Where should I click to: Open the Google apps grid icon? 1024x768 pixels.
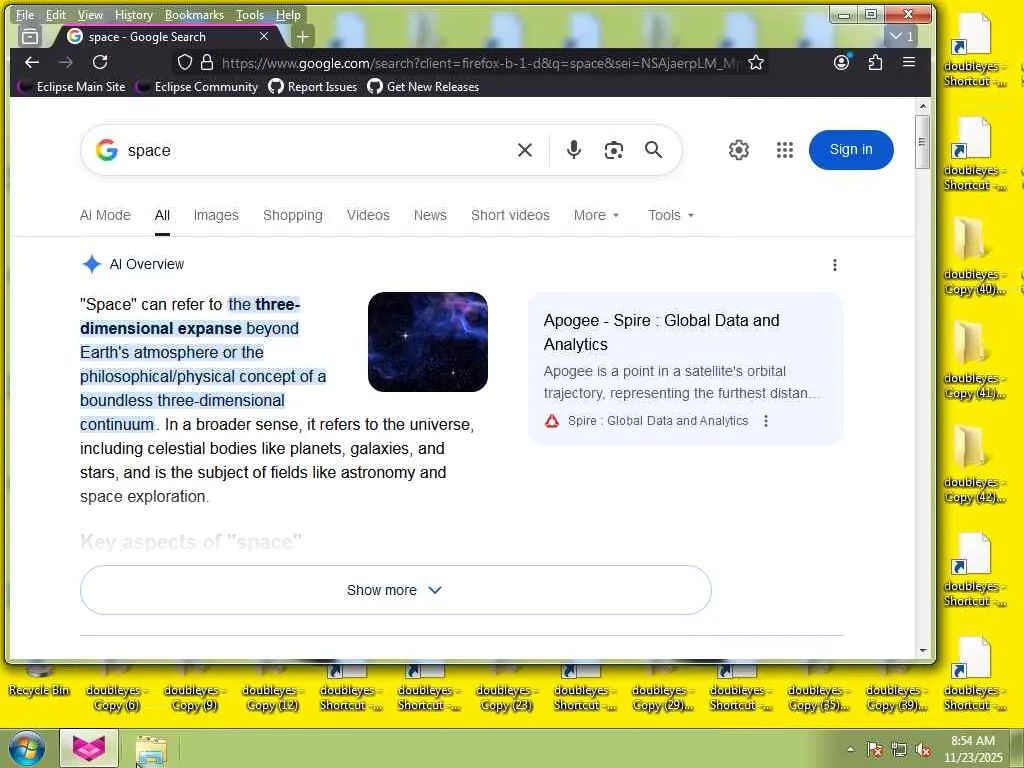[785, 150]
